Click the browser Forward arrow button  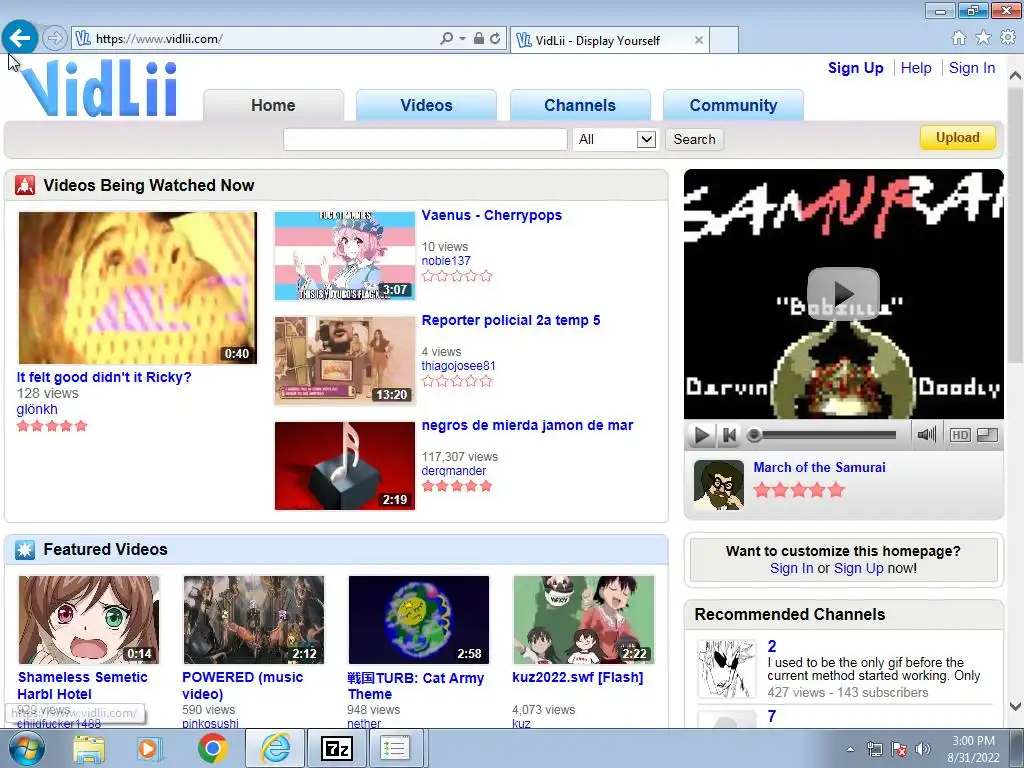[55, 39]
